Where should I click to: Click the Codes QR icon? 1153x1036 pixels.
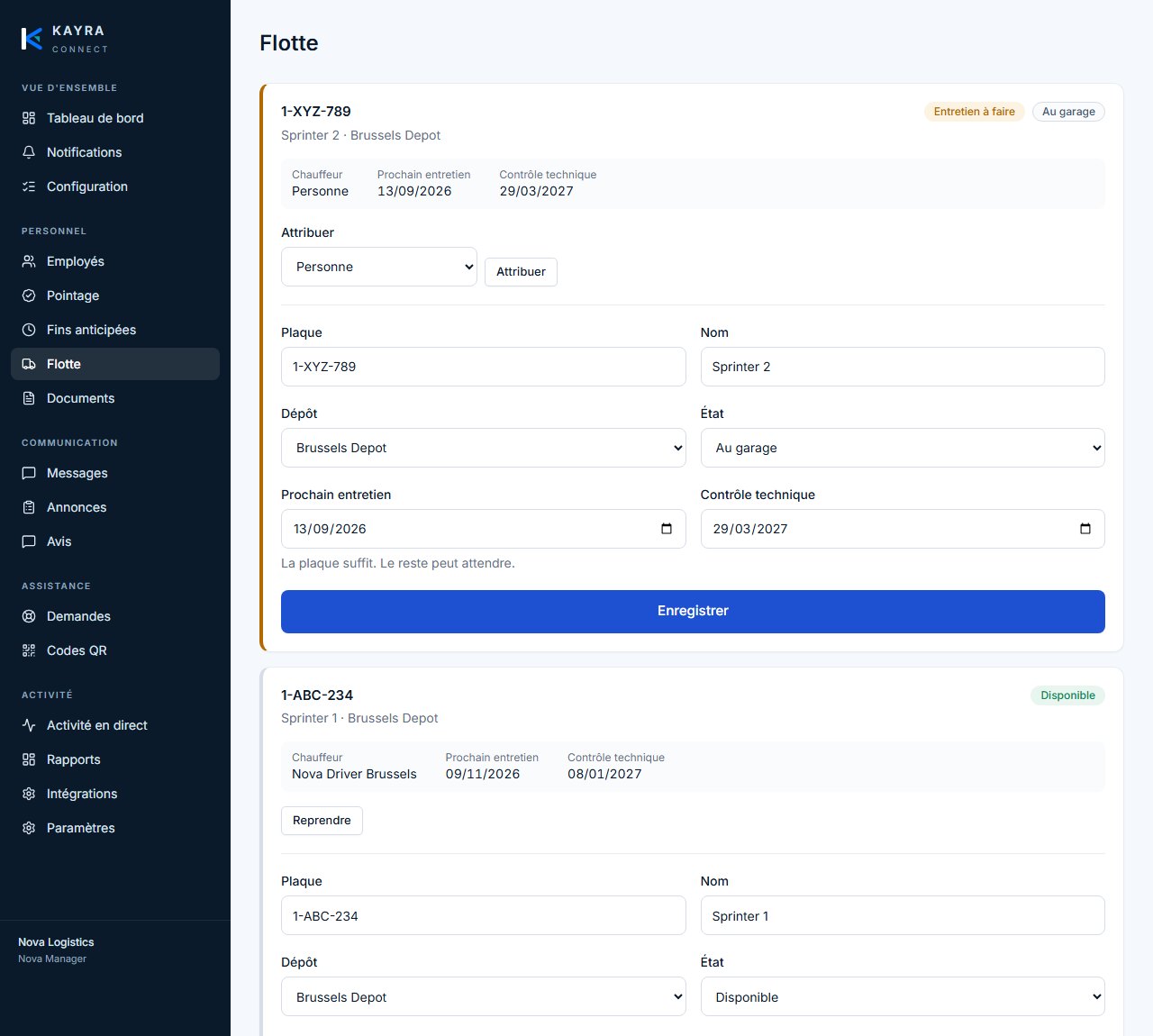pos(29,650)
